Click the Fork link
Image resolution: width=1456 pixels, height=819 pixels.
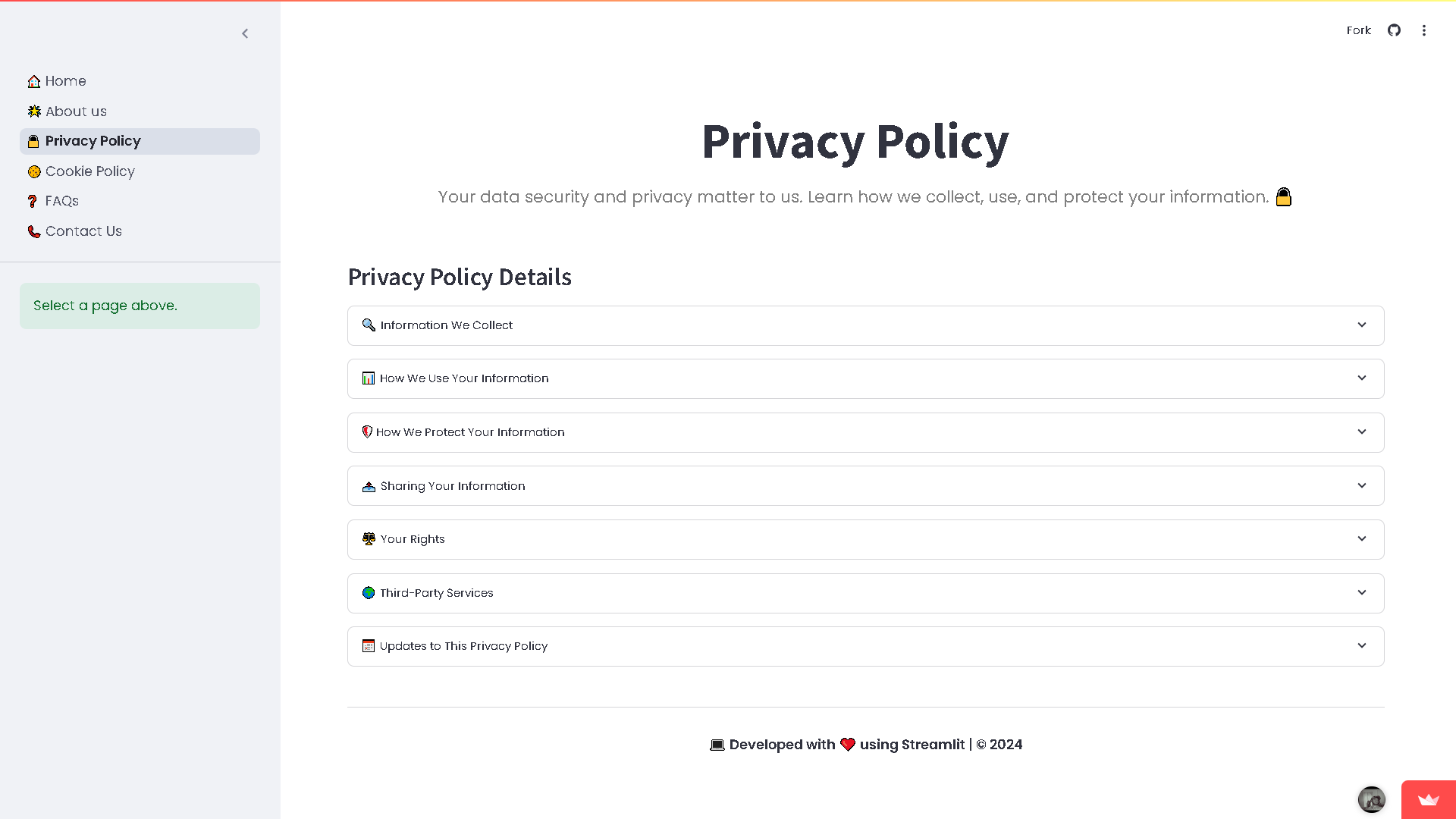point(1358,30)
